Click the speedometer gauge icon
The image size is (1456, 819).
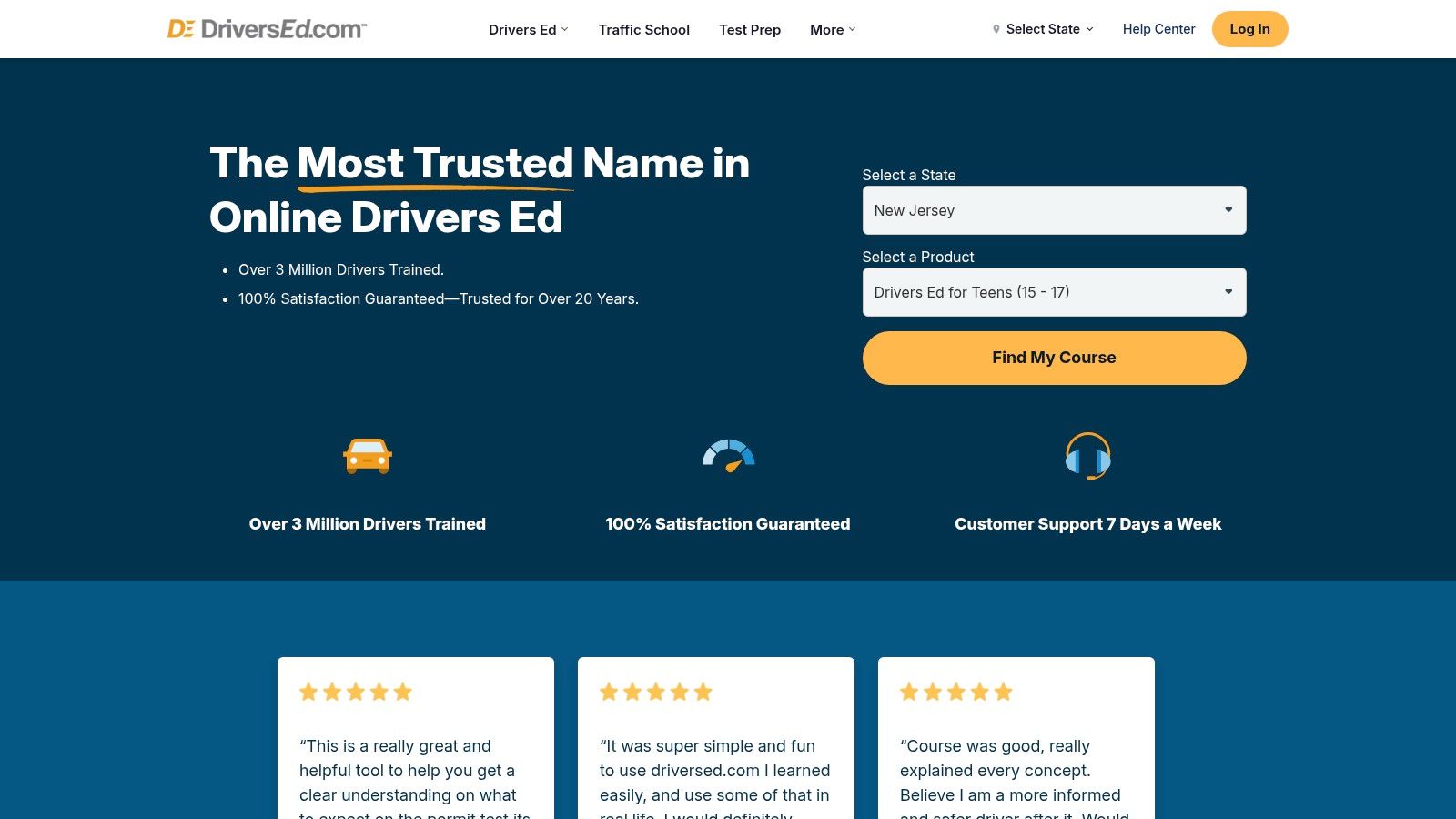[x=728, y=456]
